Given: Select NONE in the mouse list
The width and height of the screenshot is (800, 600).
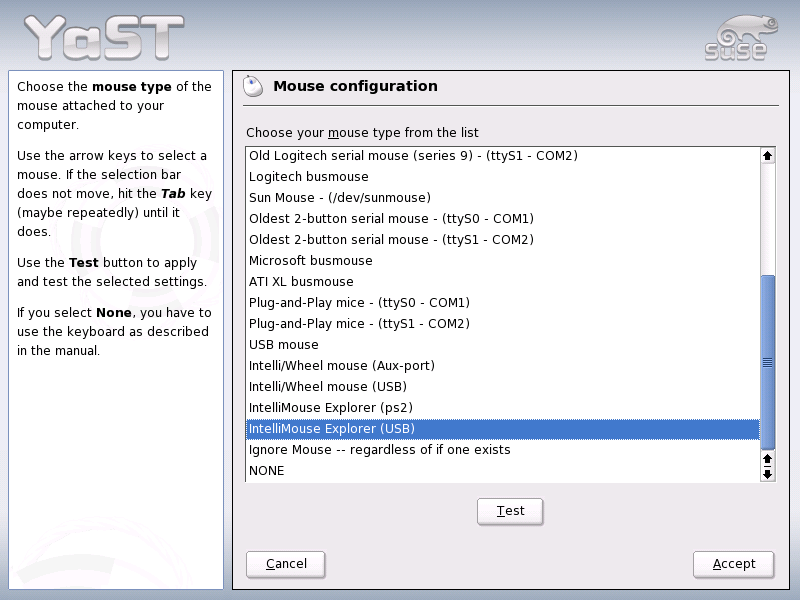Looking at the screenshot, I should pos(503,470).
